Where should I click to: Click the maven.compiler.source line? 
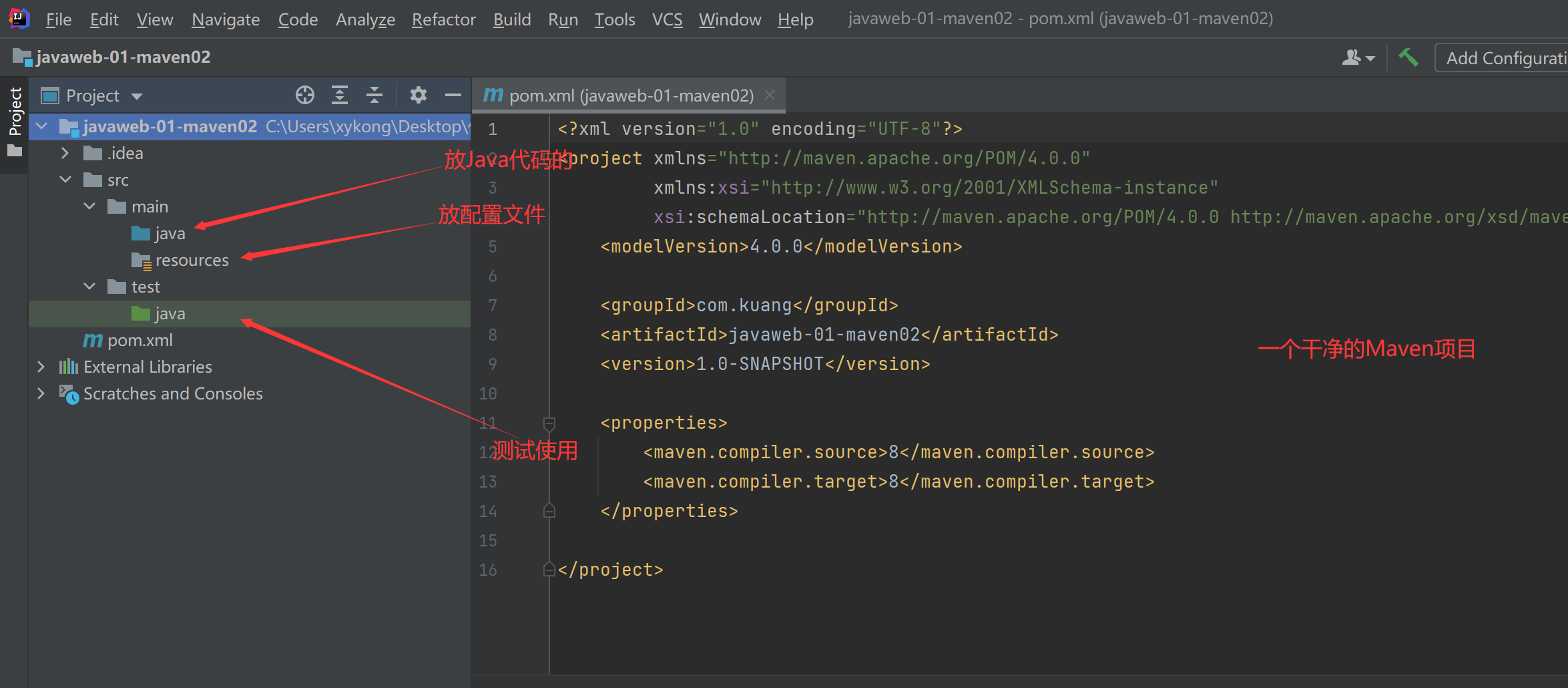(x=898, y=452)
